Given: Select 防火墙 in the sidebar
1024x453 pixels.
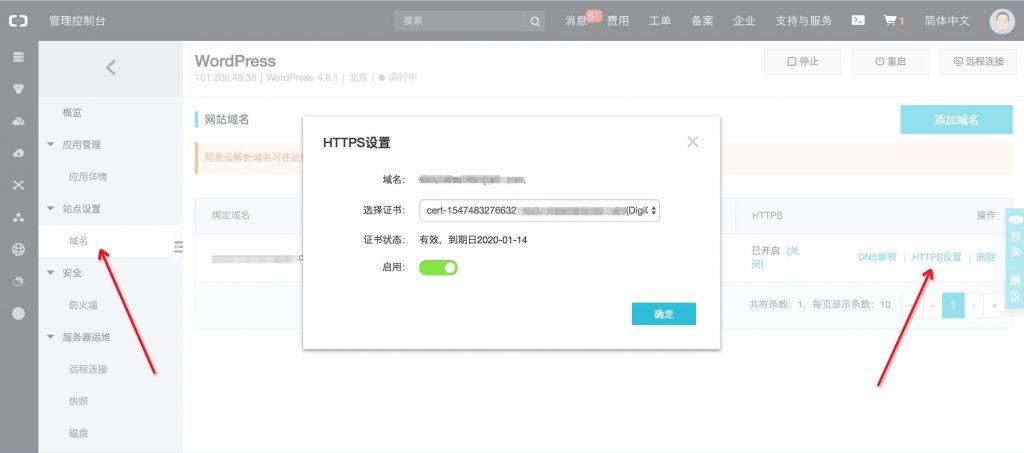Looking at the screenshot, I should pyautogui.click(x=83, y=305).
